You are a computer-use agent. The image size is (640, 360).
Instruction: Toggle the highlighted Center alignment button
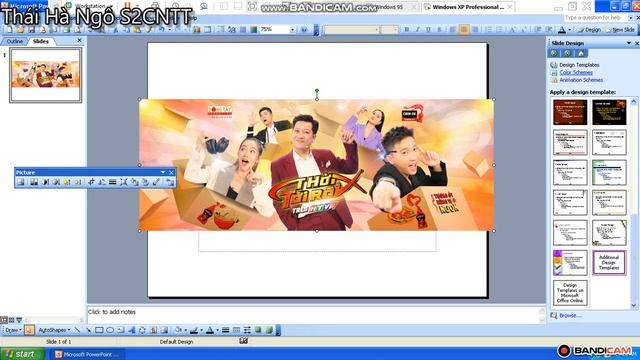[x=464, y=29]
